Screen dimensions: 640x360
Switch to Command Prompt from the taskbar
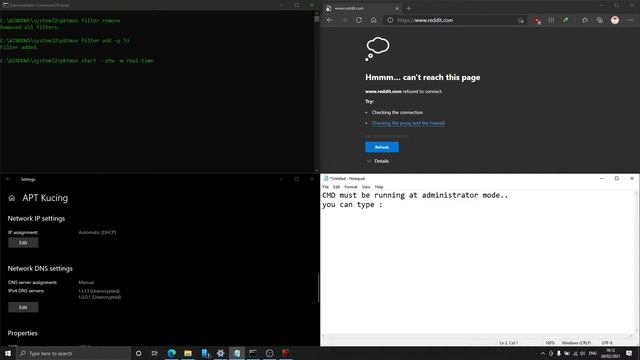click(253, 353)
